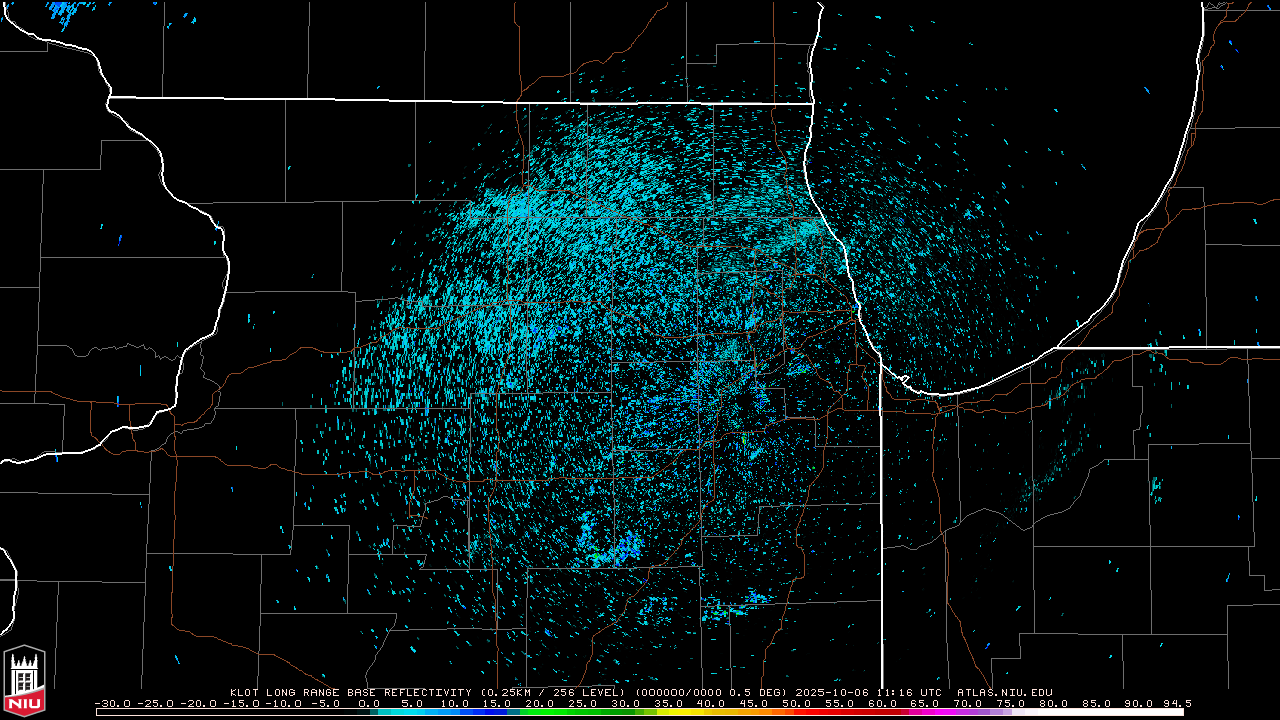
Task: Select the 'KLOT LONG RANGE BASE REFLECTIVITY' caption
Action: (351, 692)
